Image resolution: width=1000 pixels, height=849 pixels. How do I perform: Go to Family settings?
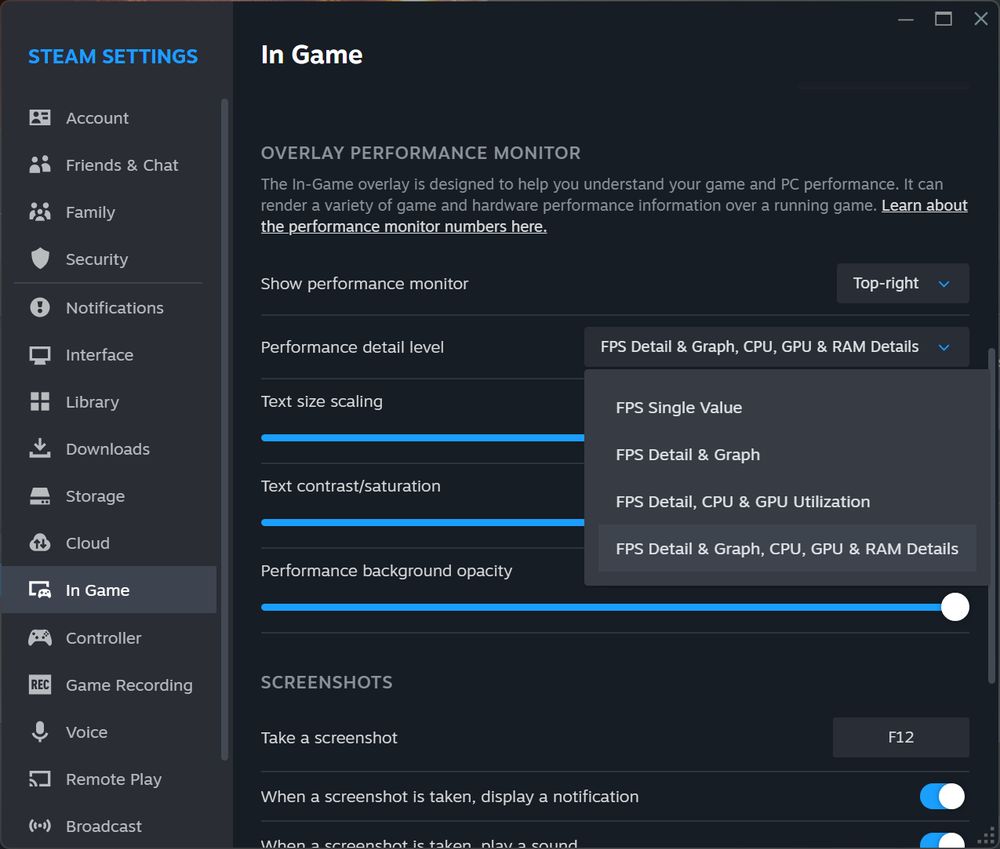pyautogui.click(x=108, y=212)
